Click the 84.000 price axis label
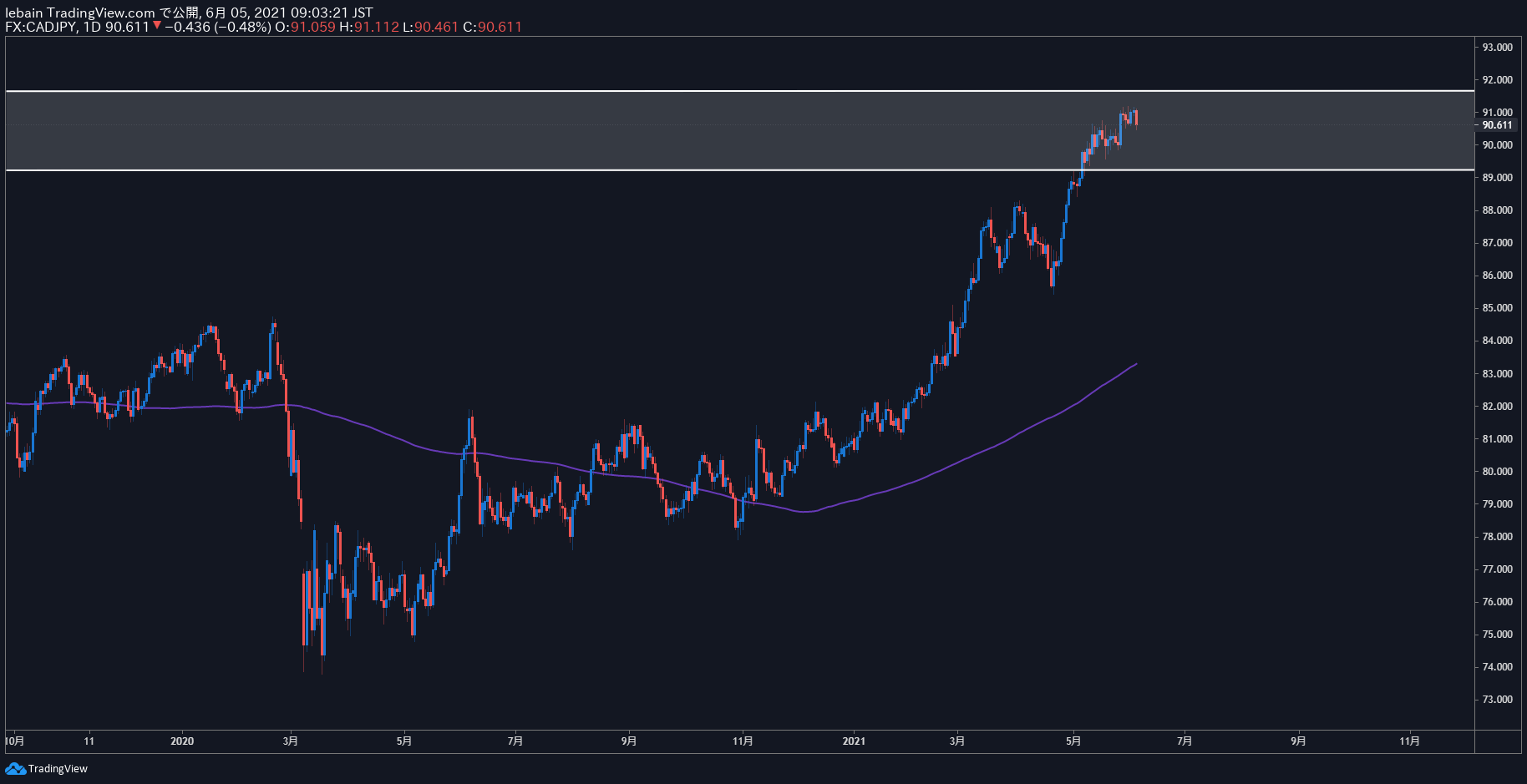 (1497, 341)
